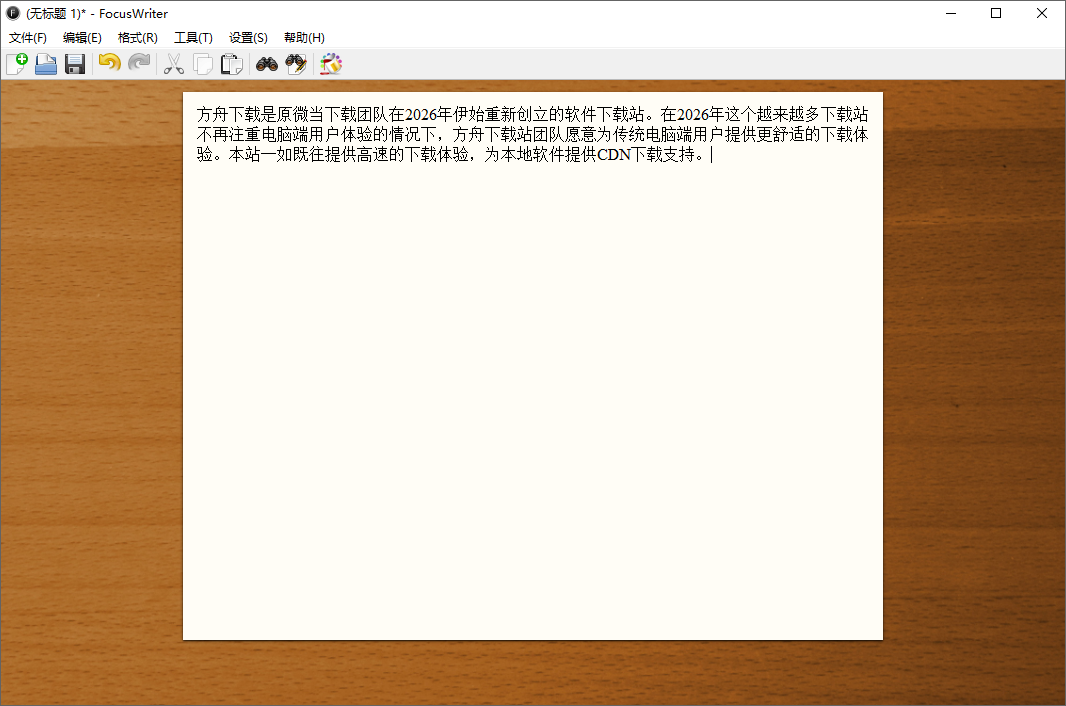The image size is (1066, 706).
Task: Open the 文件(F) menu
Action: [28, 37]
